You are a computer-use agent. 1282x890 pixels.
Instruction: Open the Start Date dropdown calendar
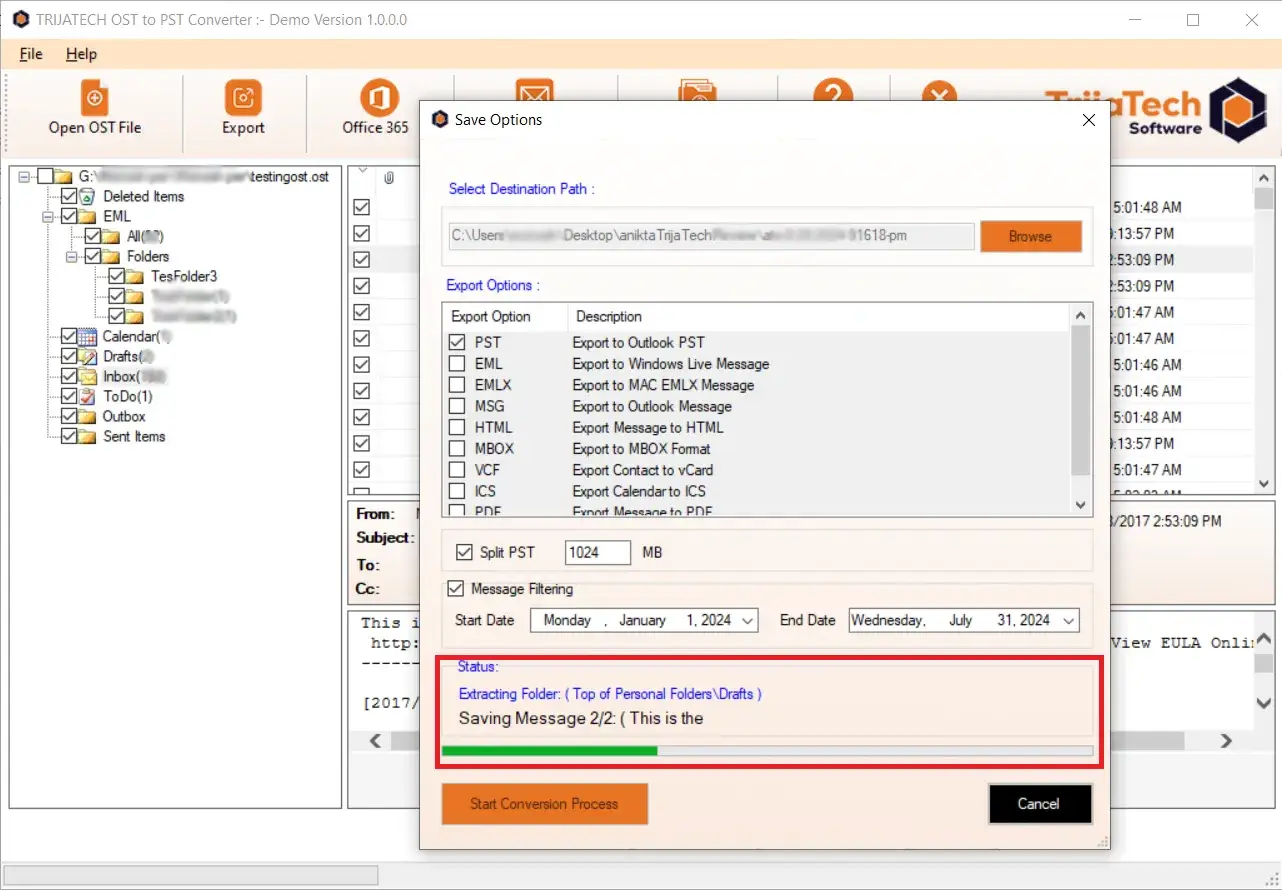(746, 620)
